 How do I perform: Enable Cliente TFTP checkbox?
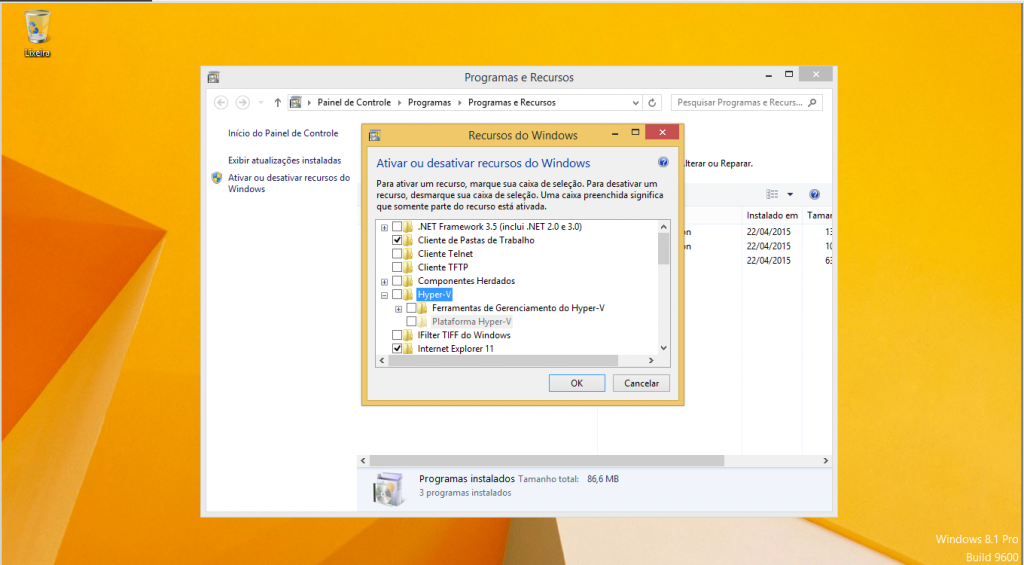397,267
